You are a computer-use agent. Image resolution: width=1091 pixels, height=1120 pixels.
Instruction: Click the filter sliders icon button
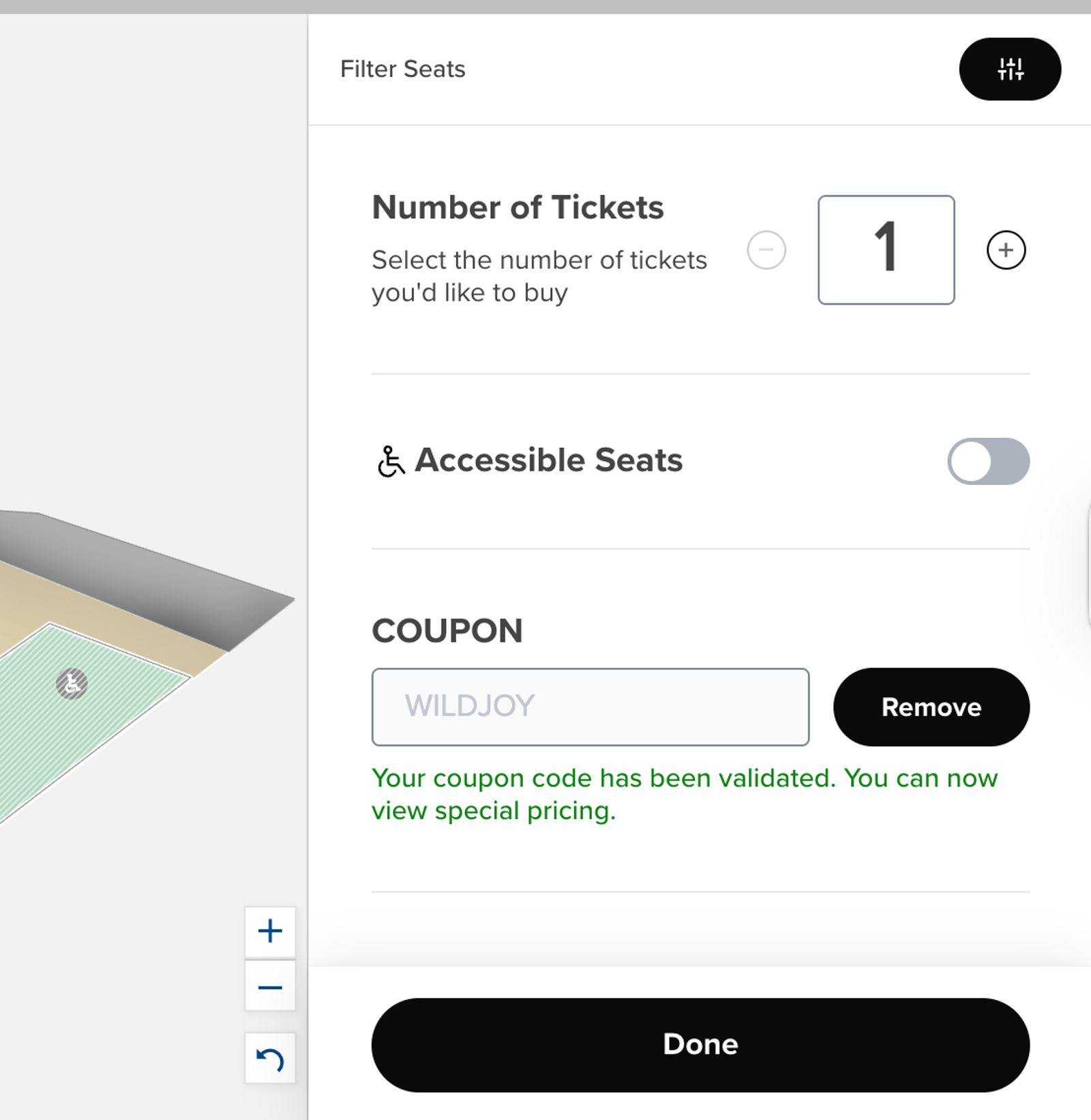(1009, 69)
